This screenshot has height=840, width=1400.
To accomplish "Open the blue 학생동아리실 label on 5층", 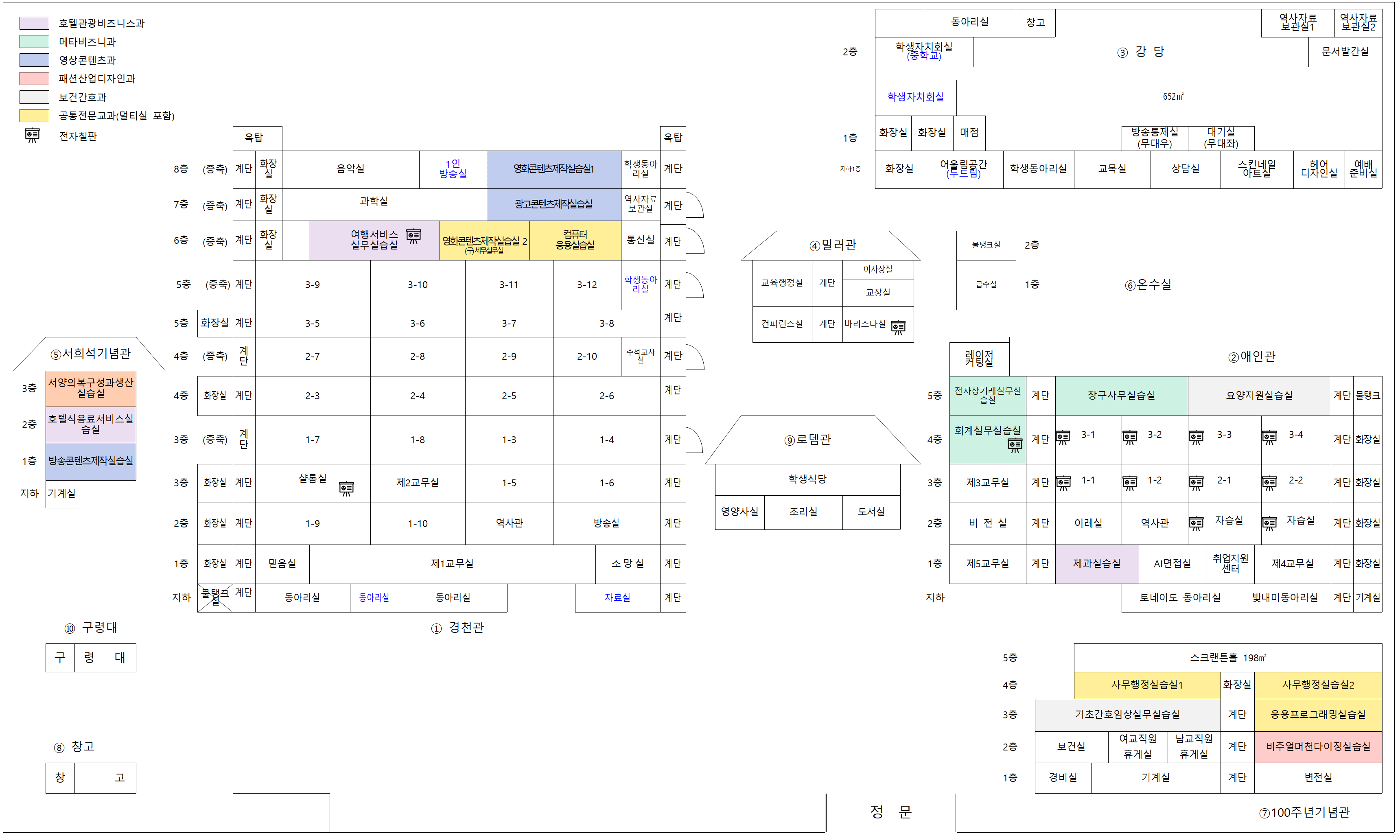I will 640,285.
